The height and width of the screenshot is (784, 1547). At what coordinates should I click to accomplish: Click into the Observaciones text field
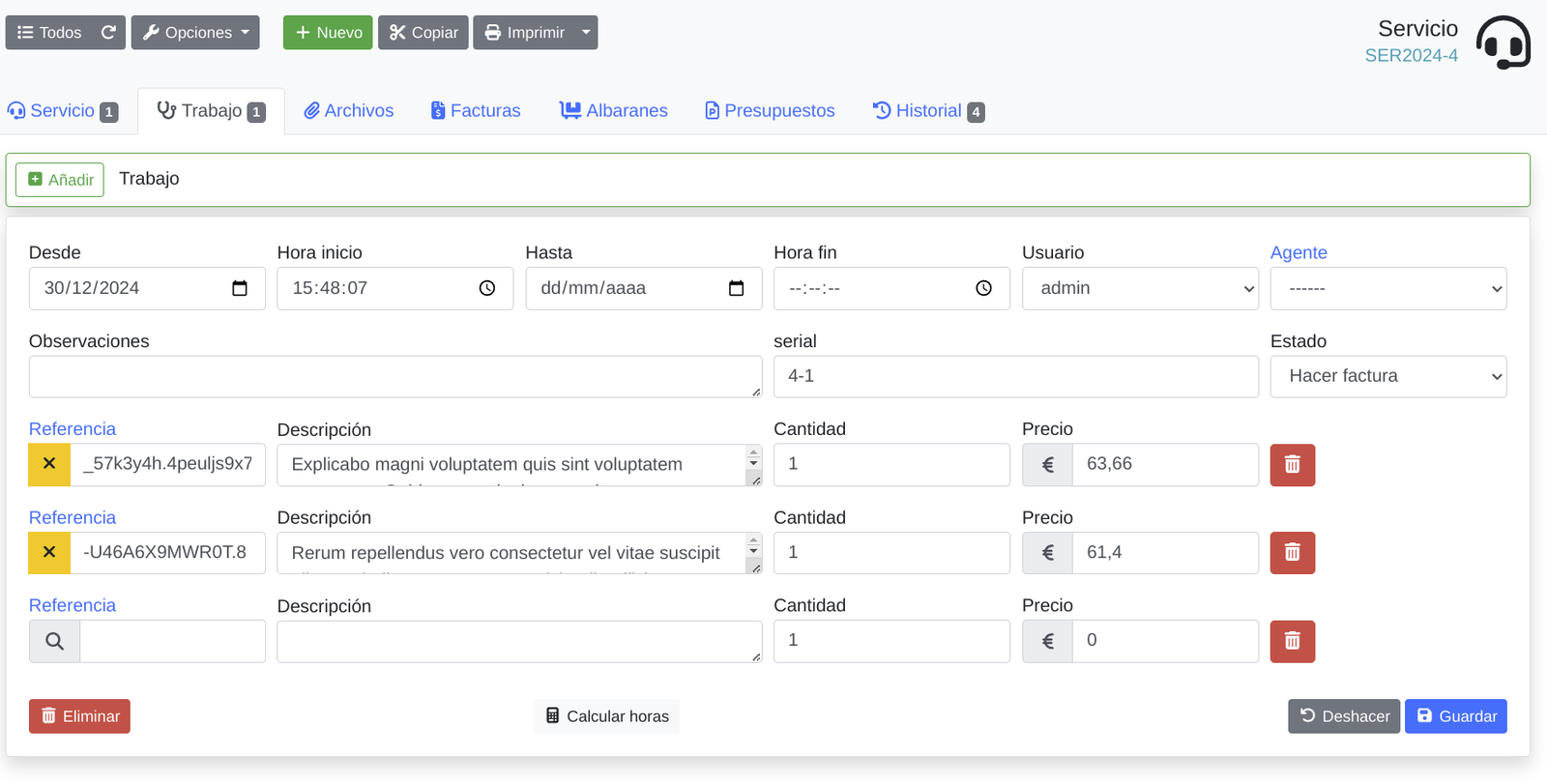coord(395,376)
